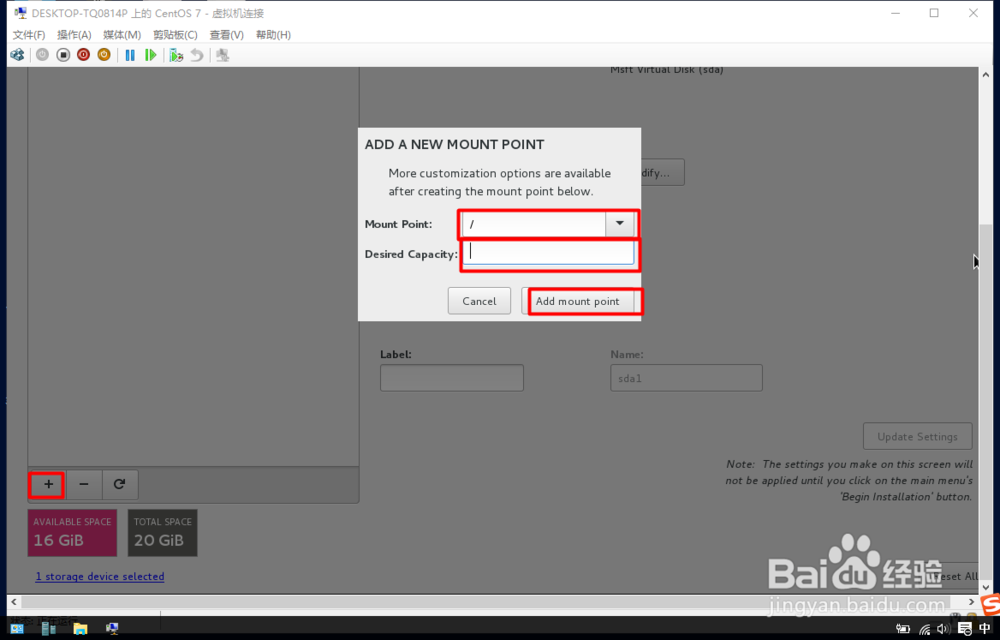Click the Update Settings button
Screen dimensions: 1000x640
coord(917,437)
